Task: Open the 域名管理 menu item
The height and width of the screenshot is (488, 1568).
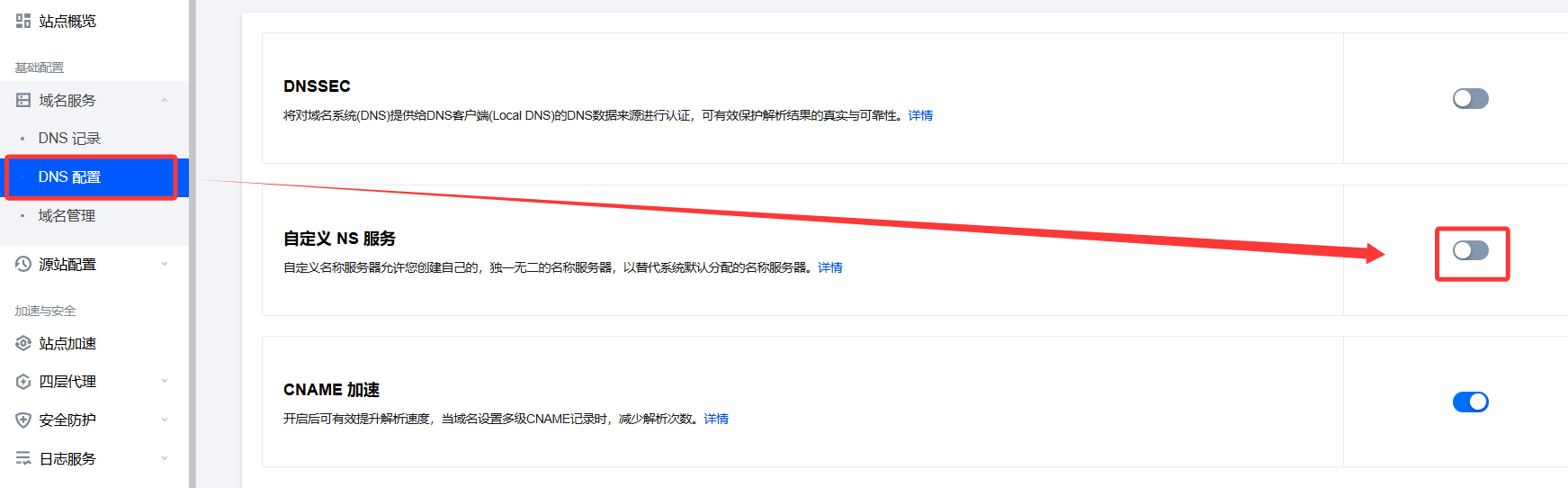Action: 67,215
